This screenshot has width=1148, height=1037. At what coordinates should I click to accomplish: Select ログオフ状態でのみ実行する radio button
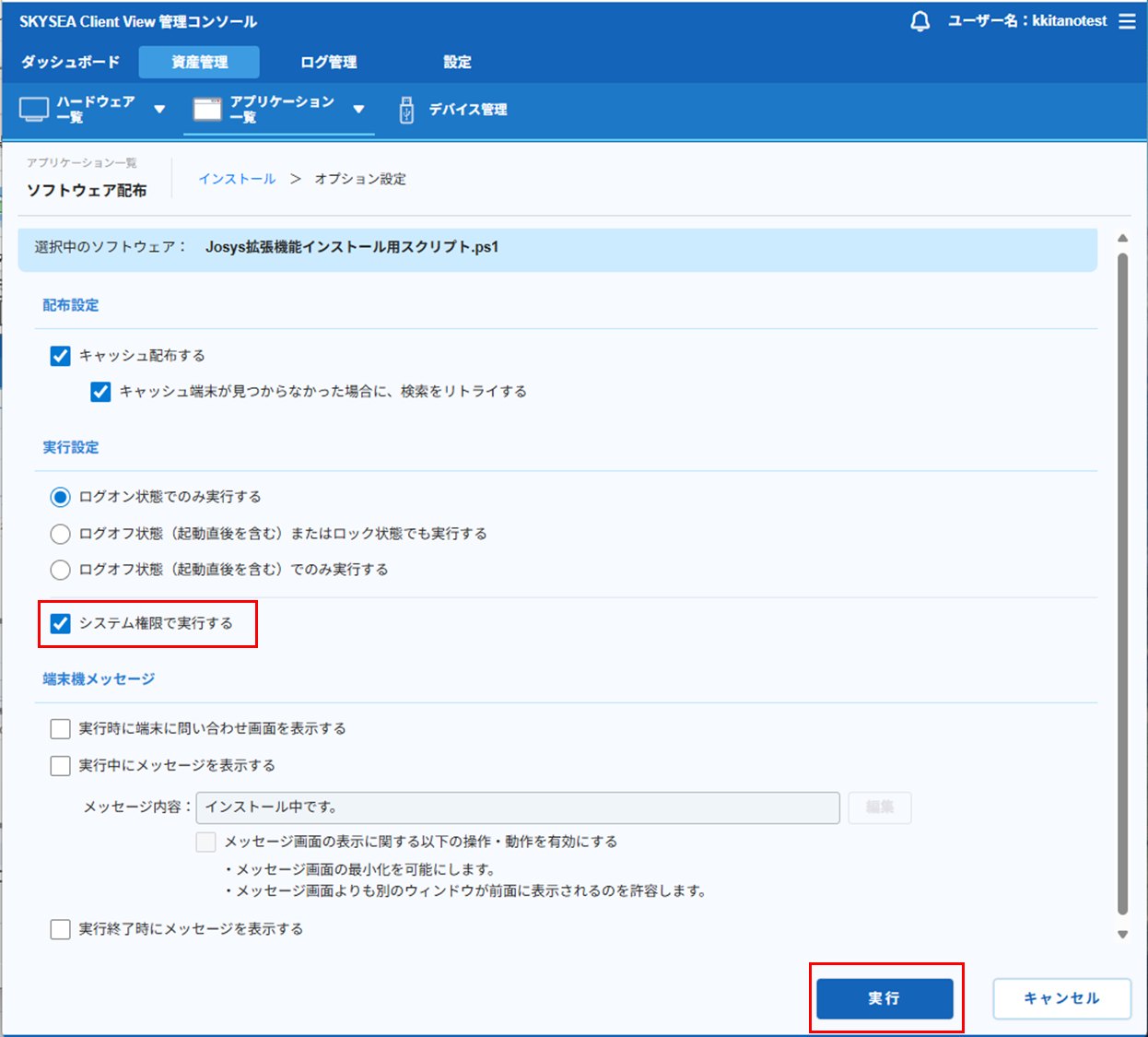[x=61, y=570]
